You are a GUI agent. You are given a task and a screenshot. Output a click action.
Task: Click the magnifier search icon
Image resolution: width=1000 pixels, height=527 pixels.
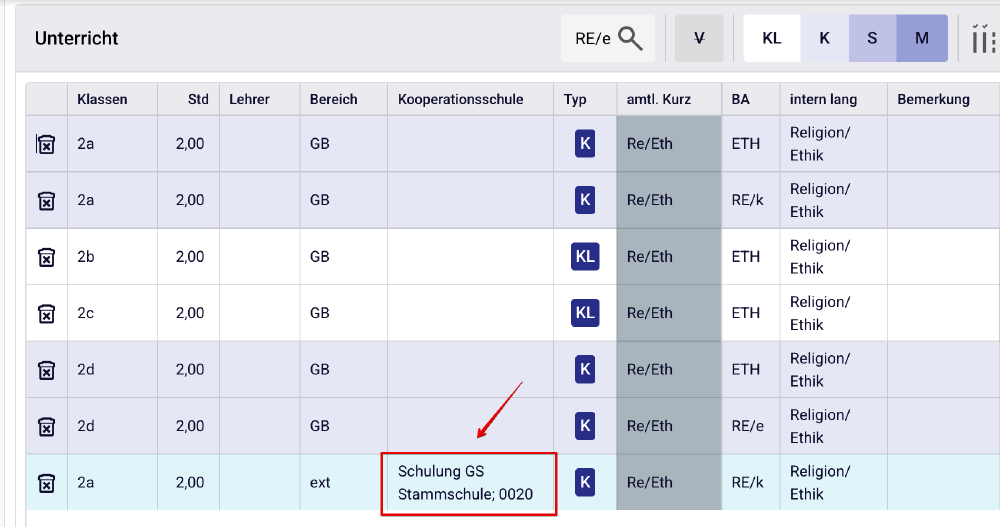[630, 39]
